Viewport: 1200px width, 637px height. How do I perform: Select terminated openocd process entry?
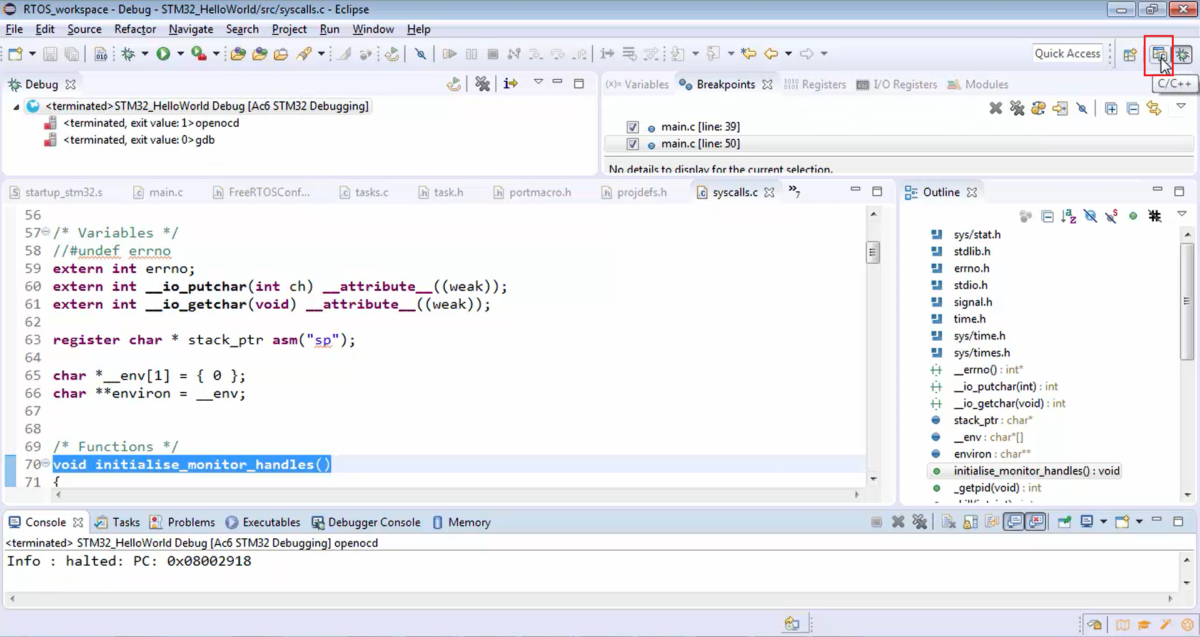141,123
